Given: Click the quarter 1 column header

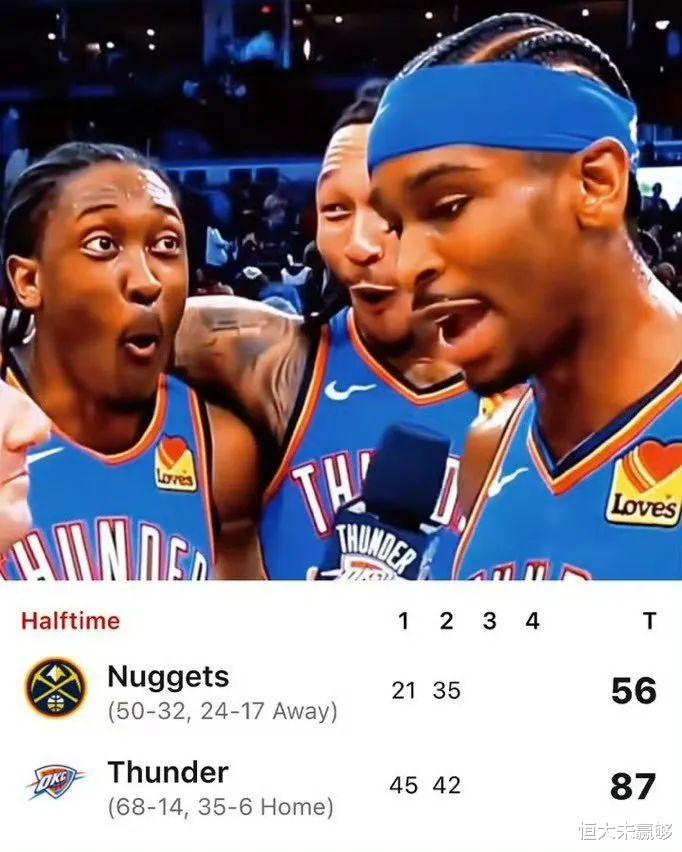Looking at the screenshot, I should (403, 621).
